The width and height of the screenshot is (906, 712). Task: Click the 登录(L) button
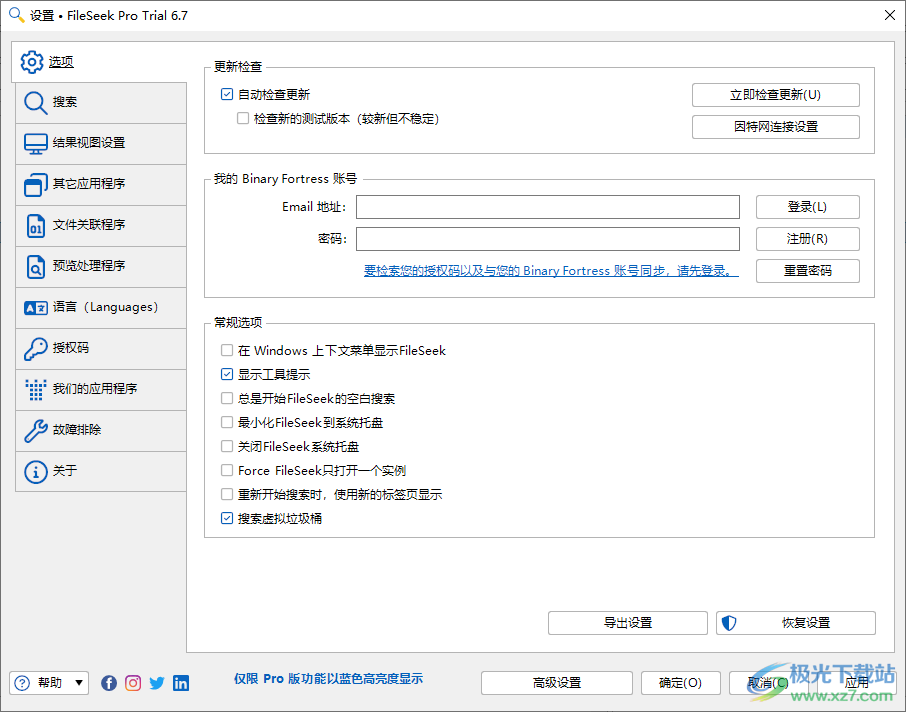coord(807,207)
